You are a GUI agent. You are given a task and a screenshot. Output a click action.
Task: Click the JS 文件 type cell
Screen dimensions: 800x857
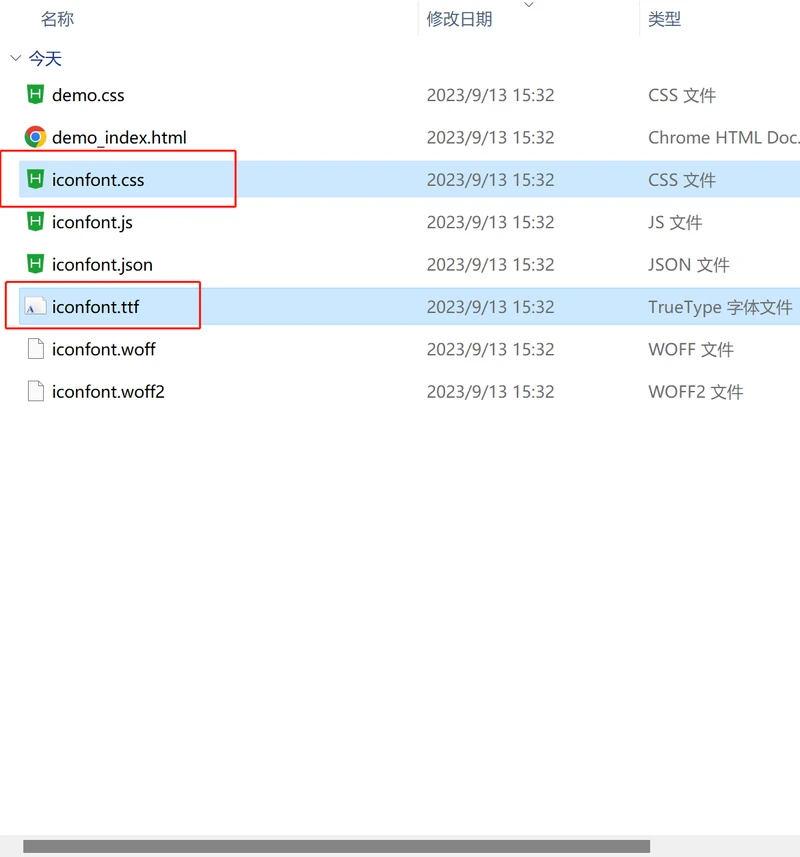coord(675,222)
